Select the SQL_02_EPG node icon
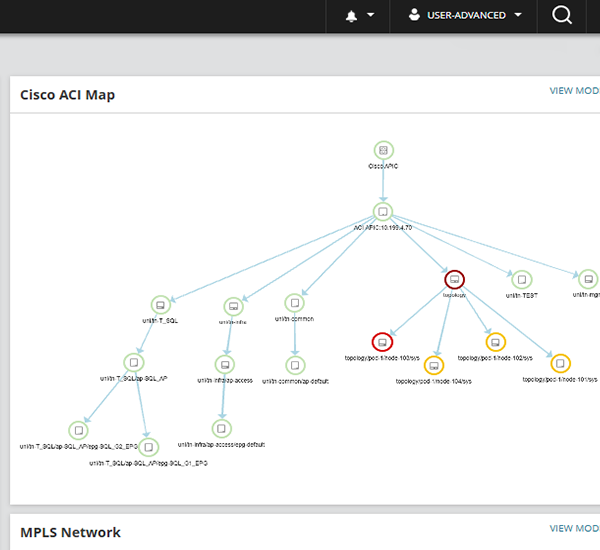Screen dimensions: 600x550 point(78,431)
